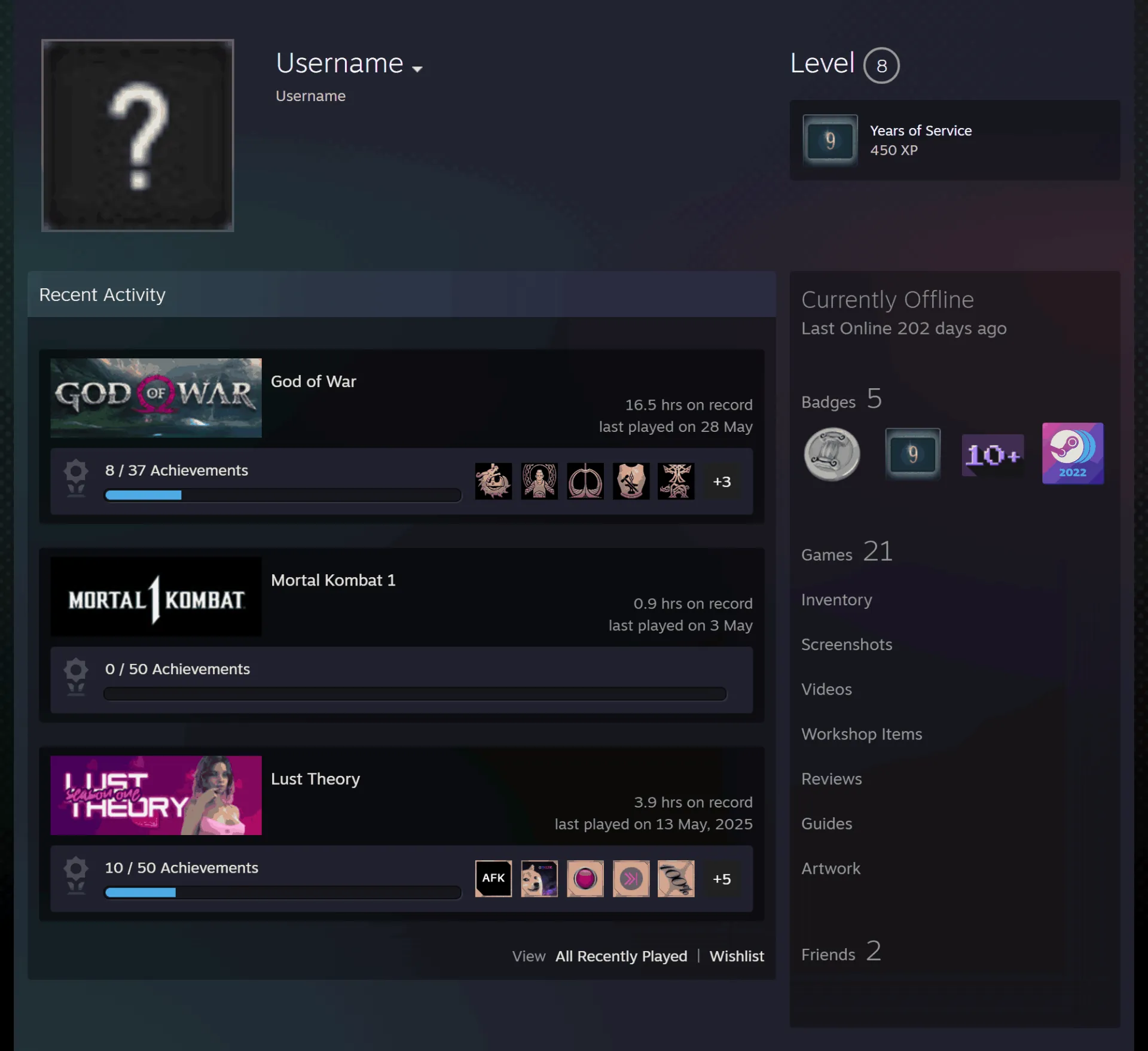1148x1051 pixels.
Task: View Lust Theory AFK achievement icon
Action: (x=493, y=878)
